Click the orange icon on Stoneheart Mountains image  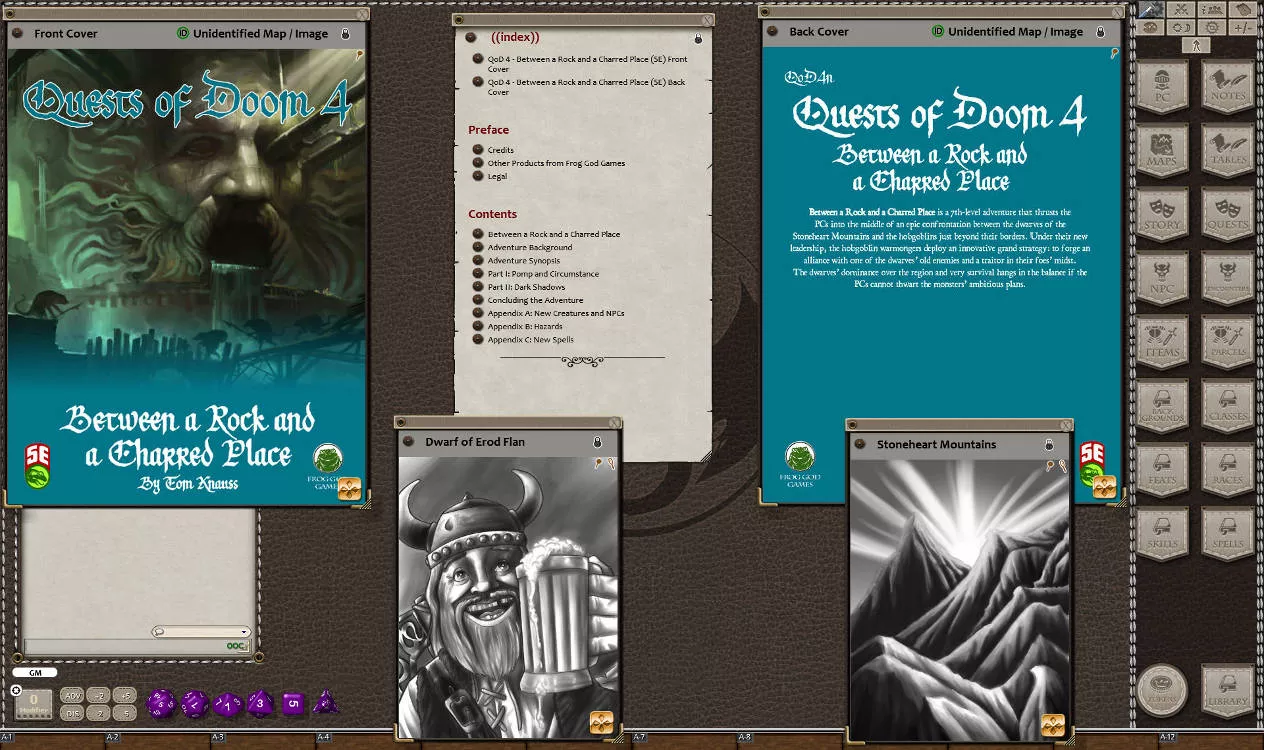point(1053,725)
